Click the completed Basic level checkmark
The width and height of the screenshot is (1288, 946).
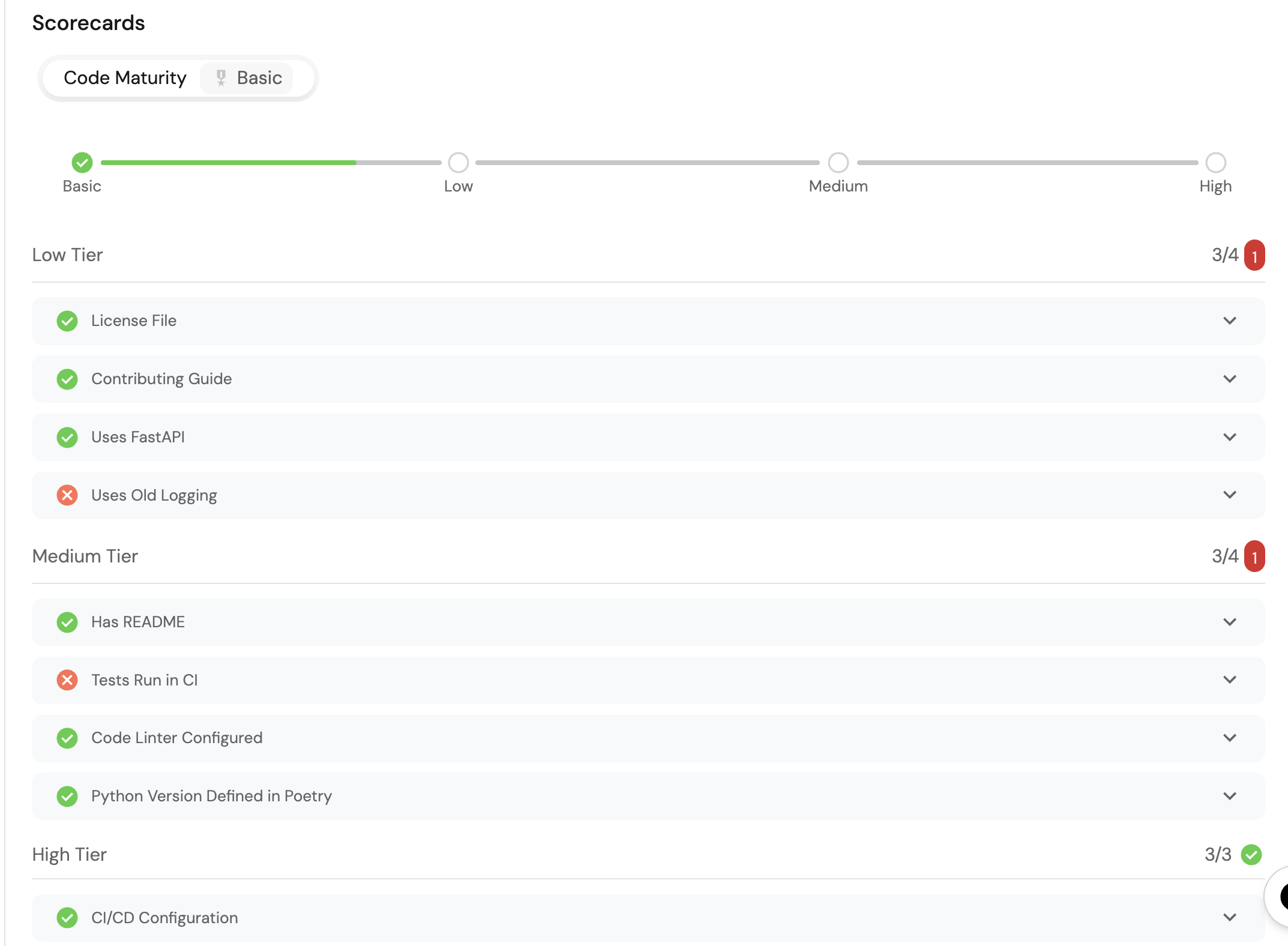(82, 163)
